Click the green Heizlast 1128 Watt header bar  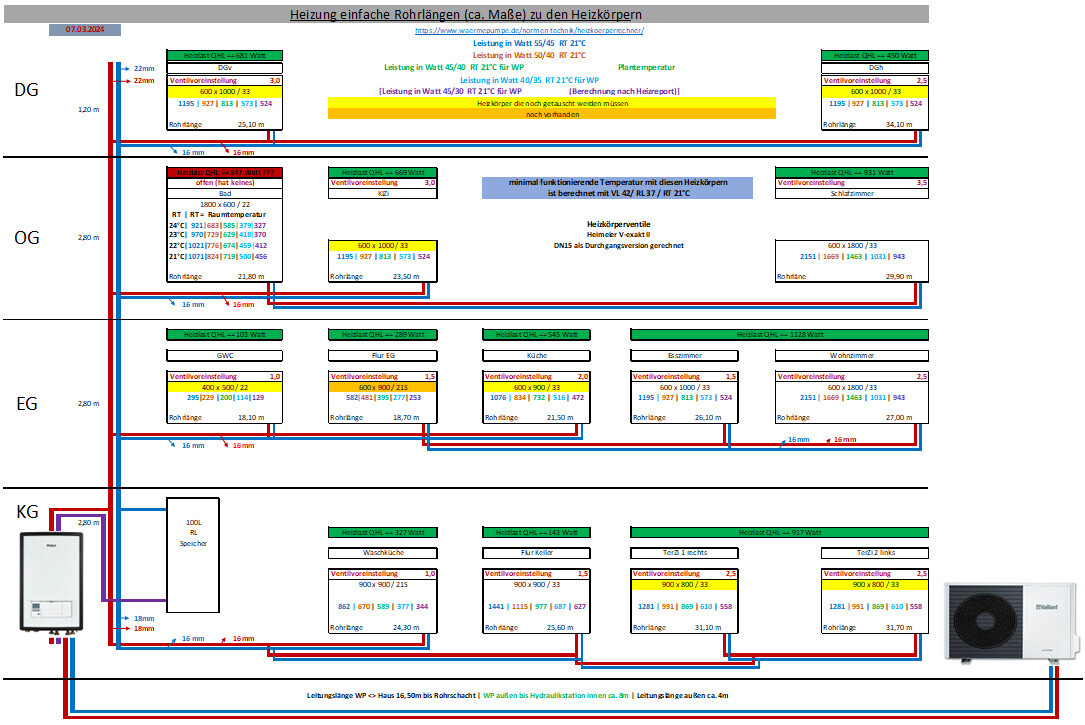tap(780, 334)
